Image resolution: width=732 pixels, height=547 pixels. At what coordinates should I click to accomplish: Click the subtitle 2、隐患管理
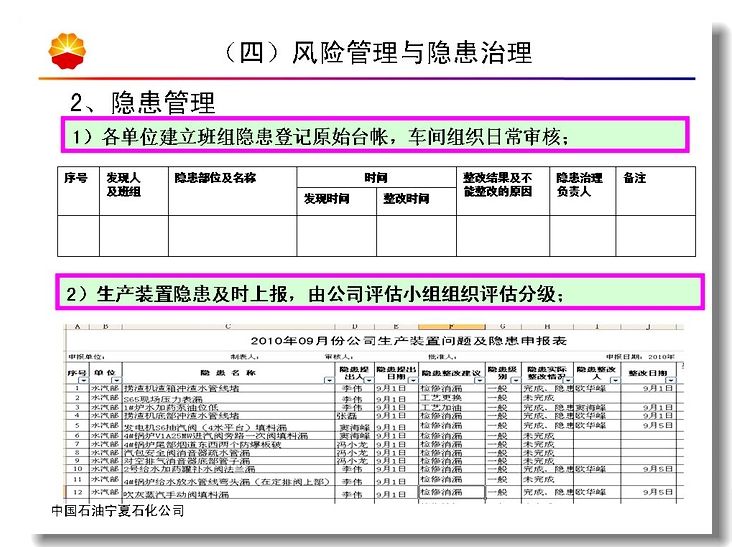click(x=142, y=102)
